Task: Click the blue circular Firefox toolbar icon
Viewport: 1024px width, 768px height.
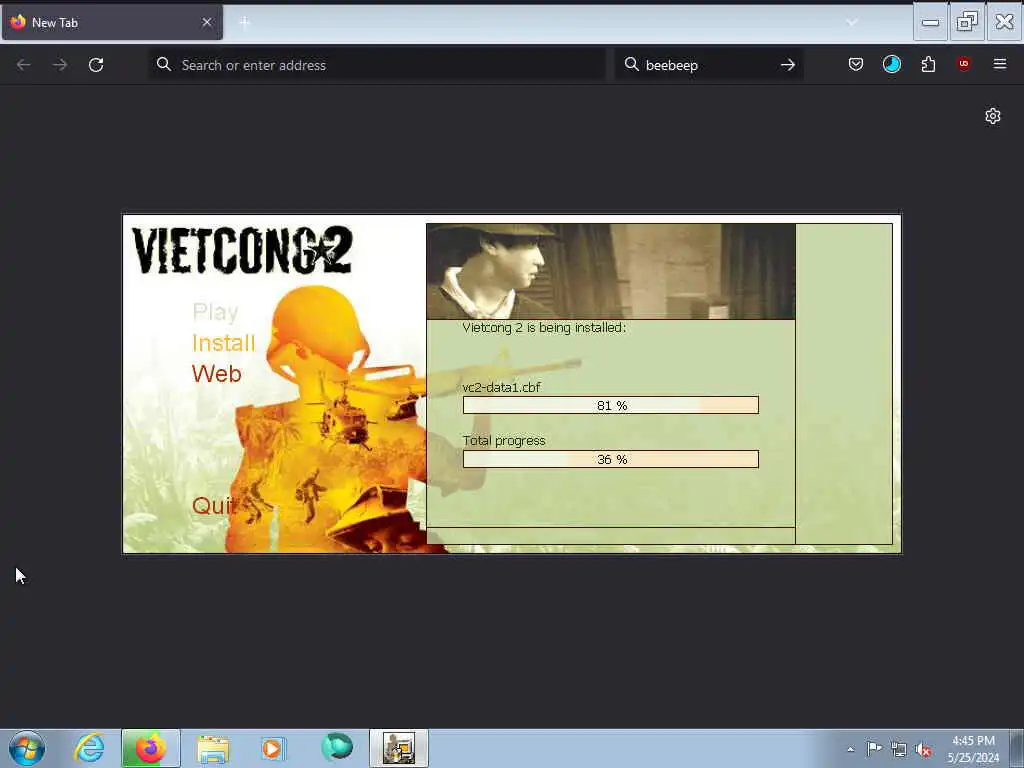Action: [x=891, y=64]
